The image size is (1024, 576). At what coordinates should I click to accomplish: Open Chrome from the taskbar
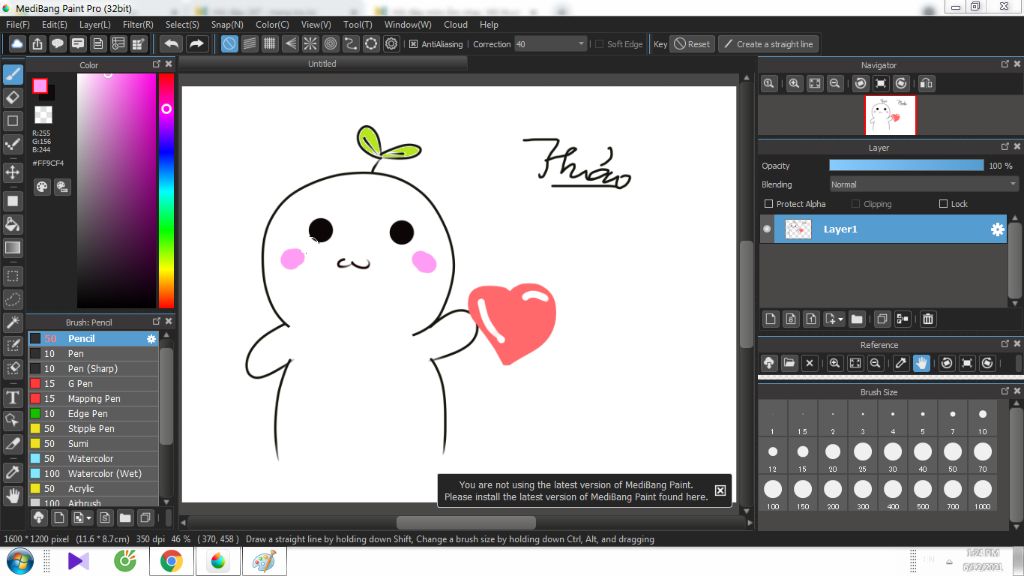(x=171, y=561)
